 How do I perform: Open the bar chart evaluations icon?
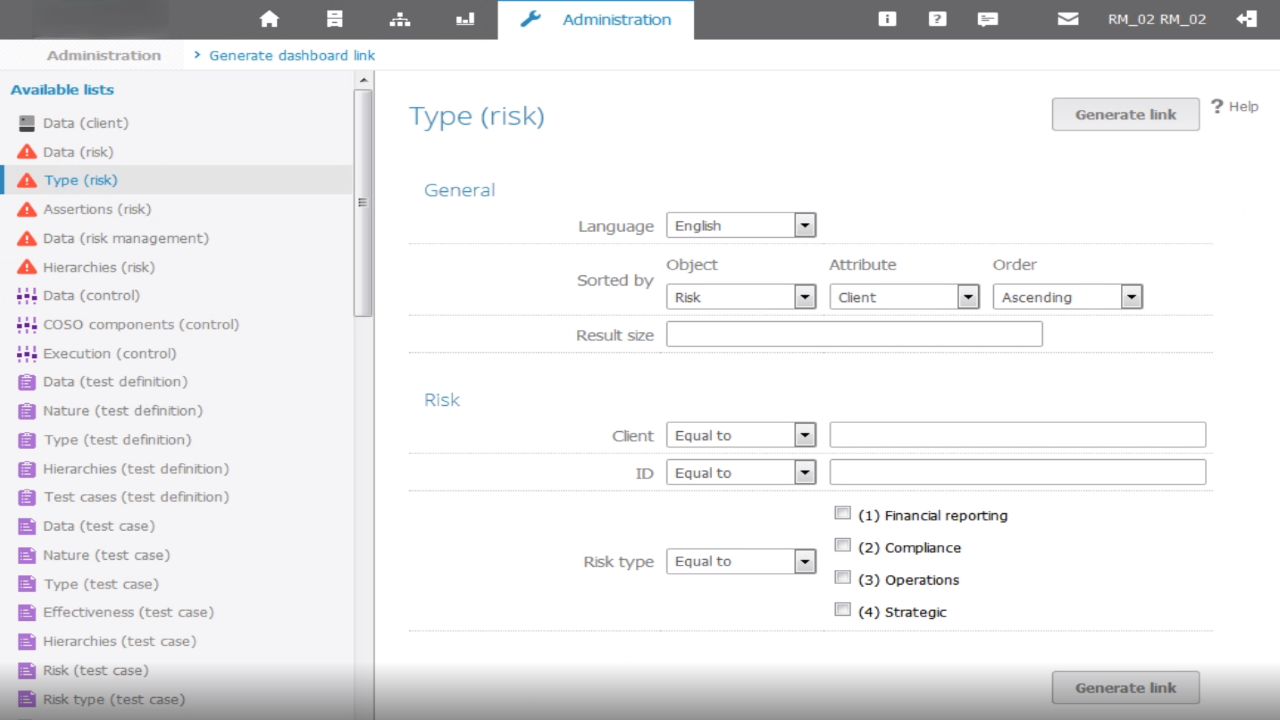click(x=465, y=19)
